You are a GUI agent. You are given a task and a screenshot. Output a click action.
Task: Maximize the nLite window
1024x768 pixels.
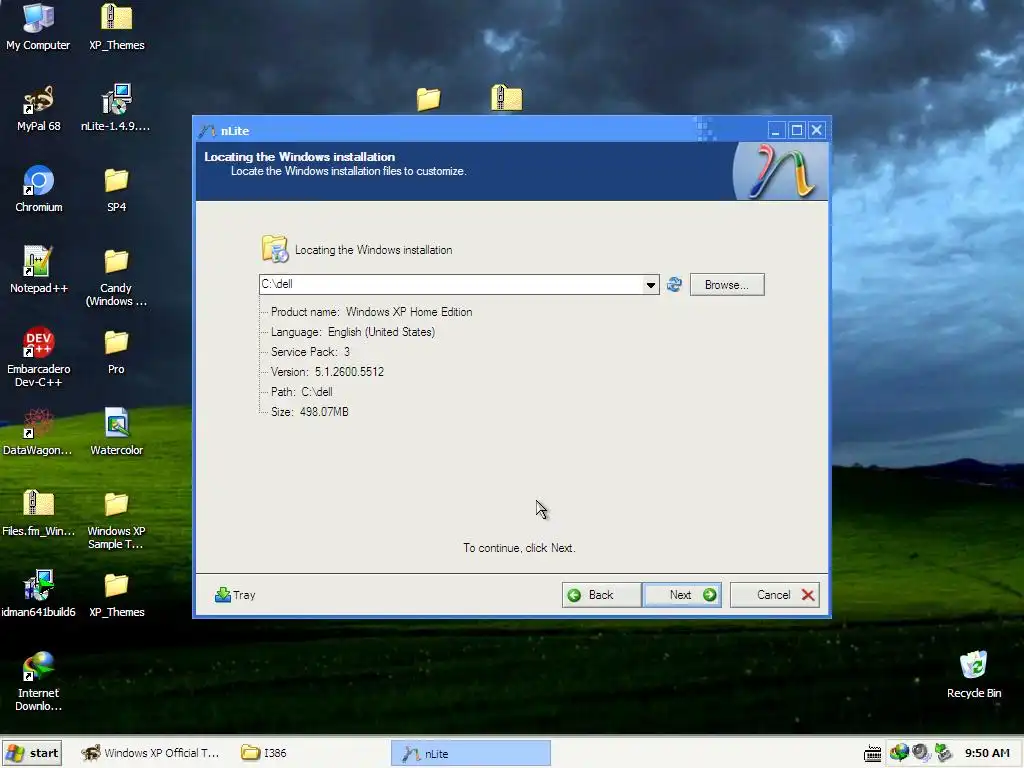pos(796,130)
